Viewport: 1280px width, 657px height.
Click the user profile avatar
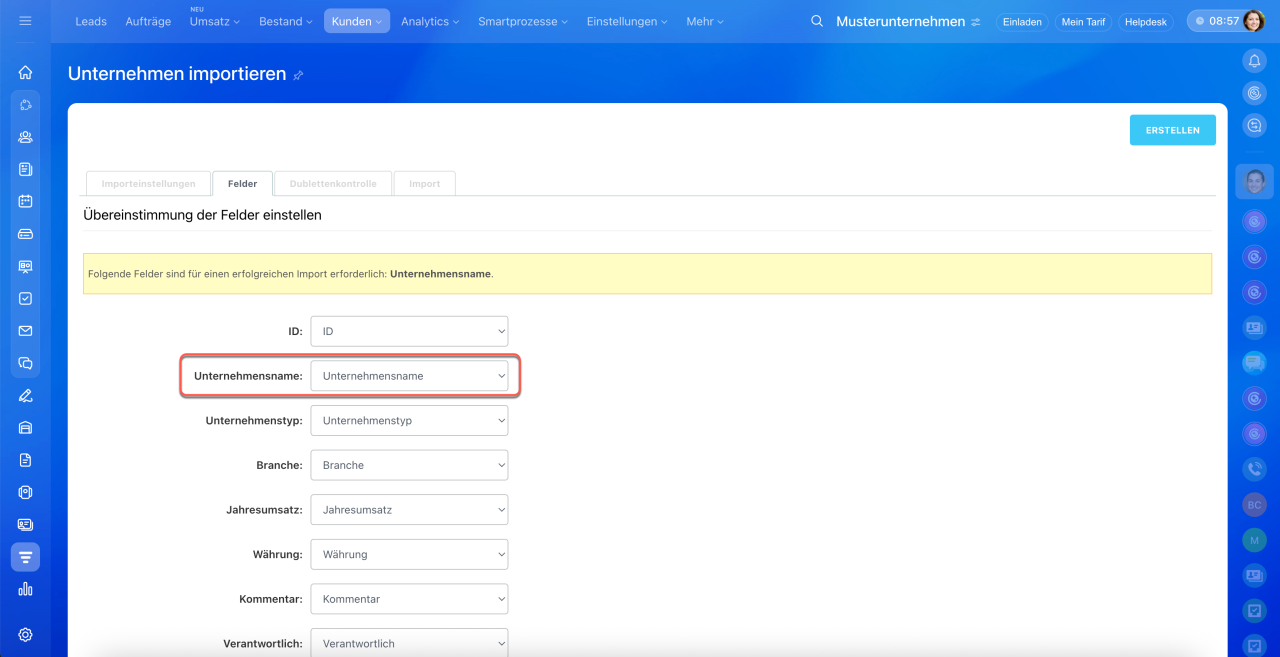point(1253,21)
